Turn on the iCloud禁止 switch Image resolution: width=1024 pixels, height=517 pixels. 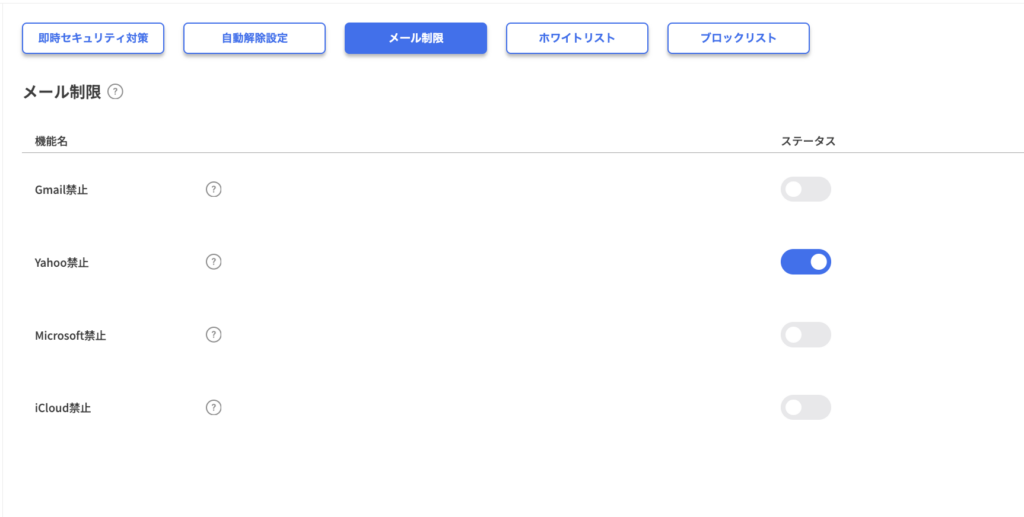[805, 407]
